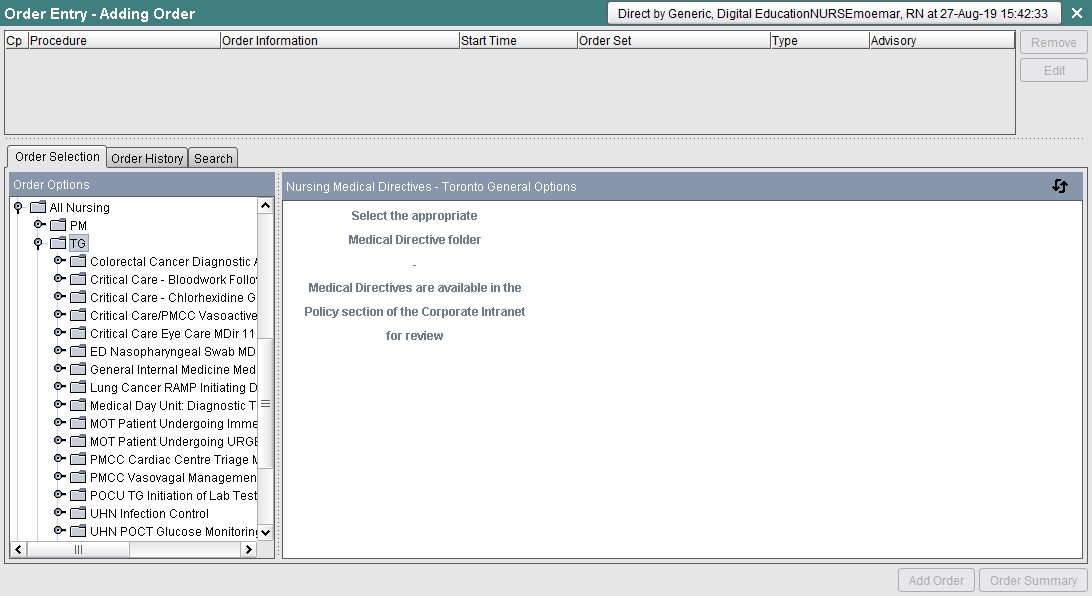This screenshot has height=596, width=1092.
Task: Click the horizontal scrollbar thumb in tree
Action: pos(78,549)
